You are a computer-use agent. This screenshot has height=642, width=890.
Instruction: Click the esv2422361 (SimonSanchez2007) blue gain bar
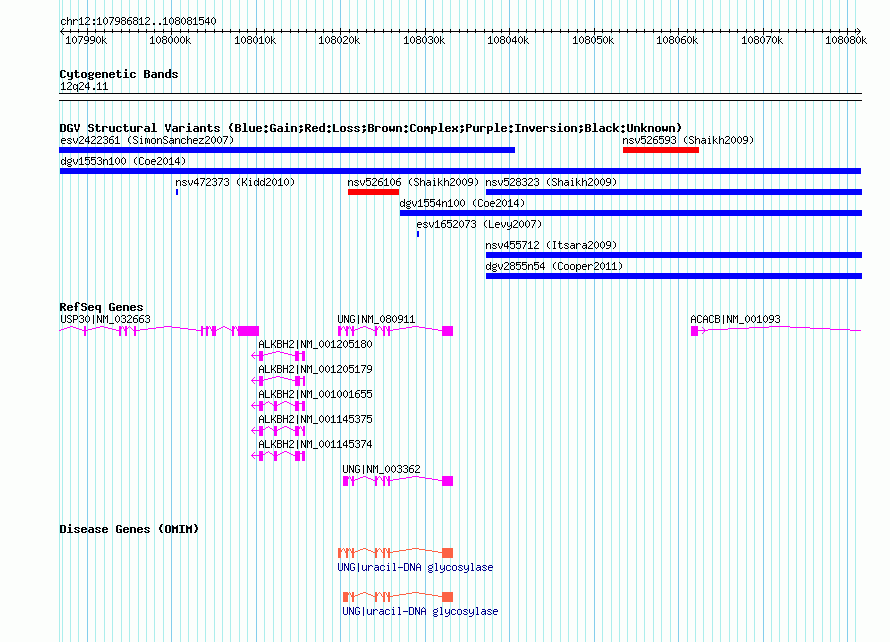pyautogui.click(x=287, y=150)
